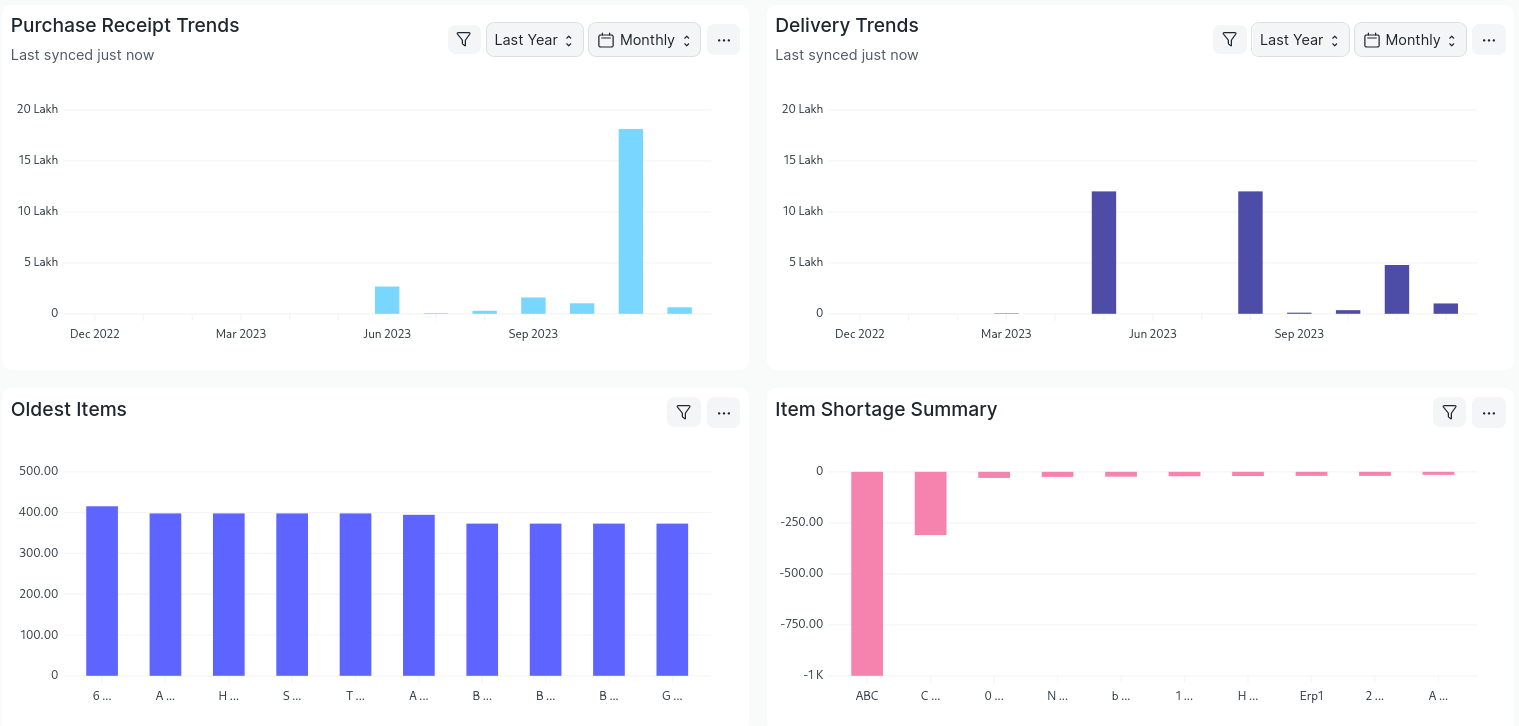1519x726 pixels.
Task: Select the 'G ...' bar in Oldest Items
Action: point(672,600)
